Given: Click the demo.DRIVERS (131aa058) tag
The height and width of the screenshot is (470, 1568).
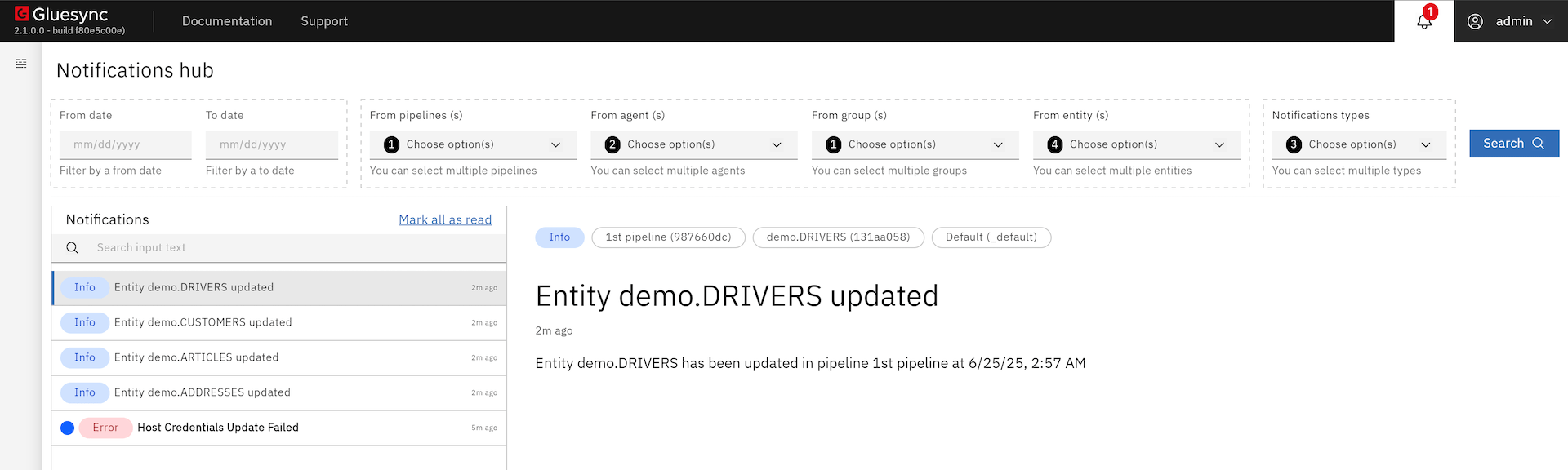Looking at the screenshot, I should coord(838,237).
